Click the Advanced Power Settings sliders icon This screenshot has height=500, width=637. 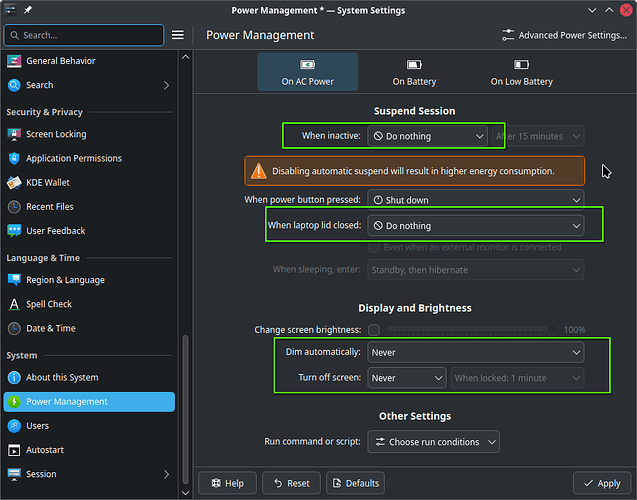coord(508,35)
